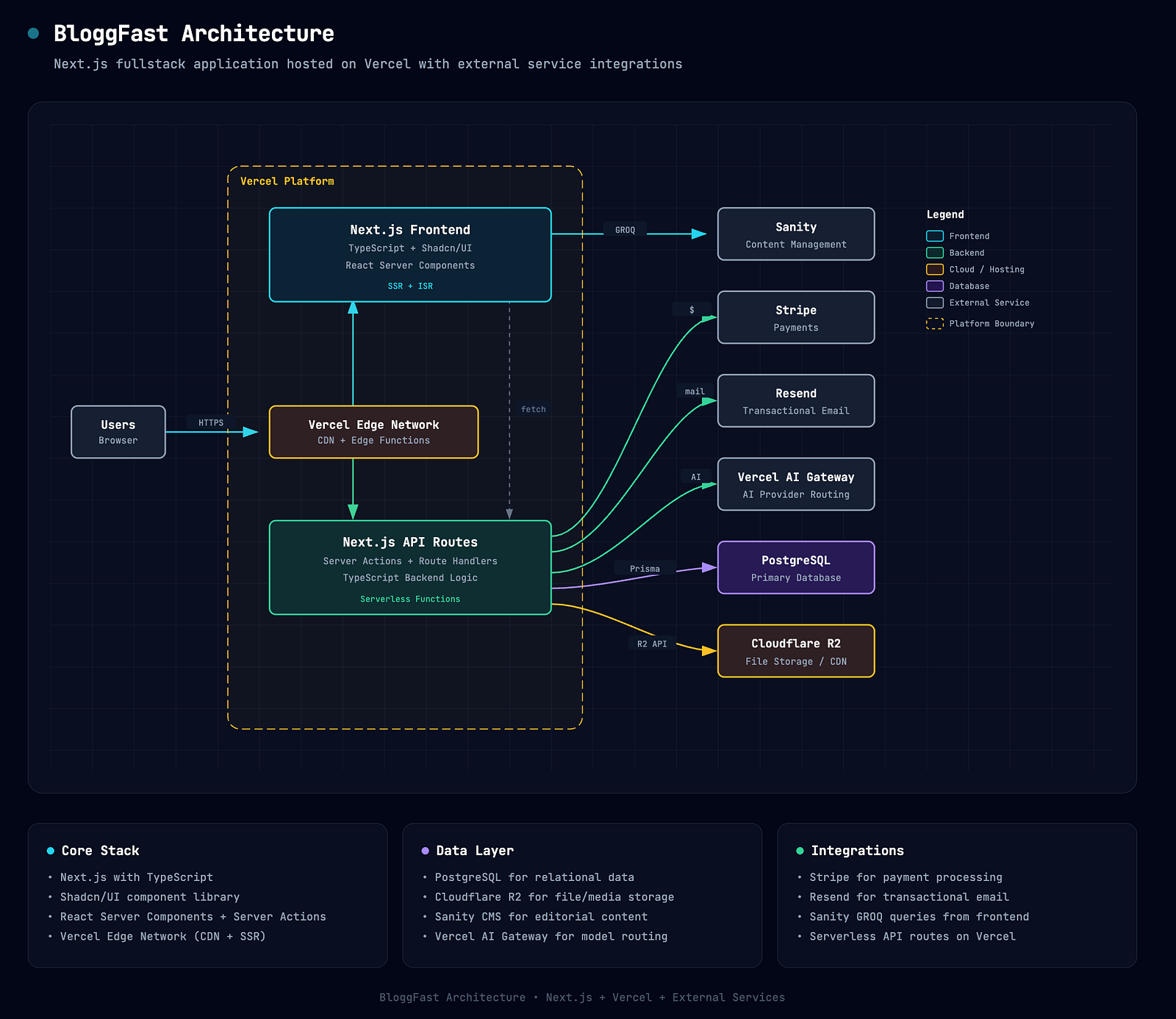This screenshot has height=1019, width=1176.
Task: Click the PostgreSQL Primary Database node
Action: [796, 568]
